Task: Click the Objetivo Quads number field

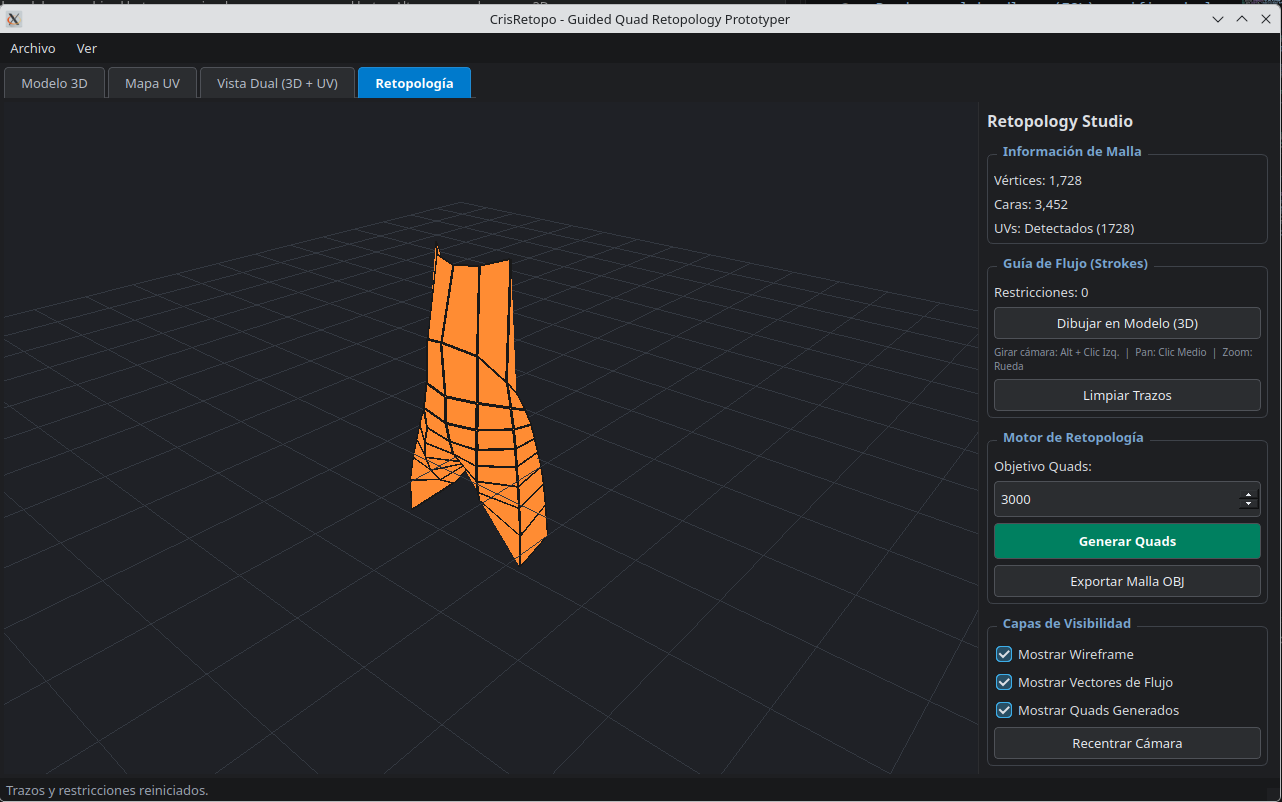Action: tap(1116, 499)
